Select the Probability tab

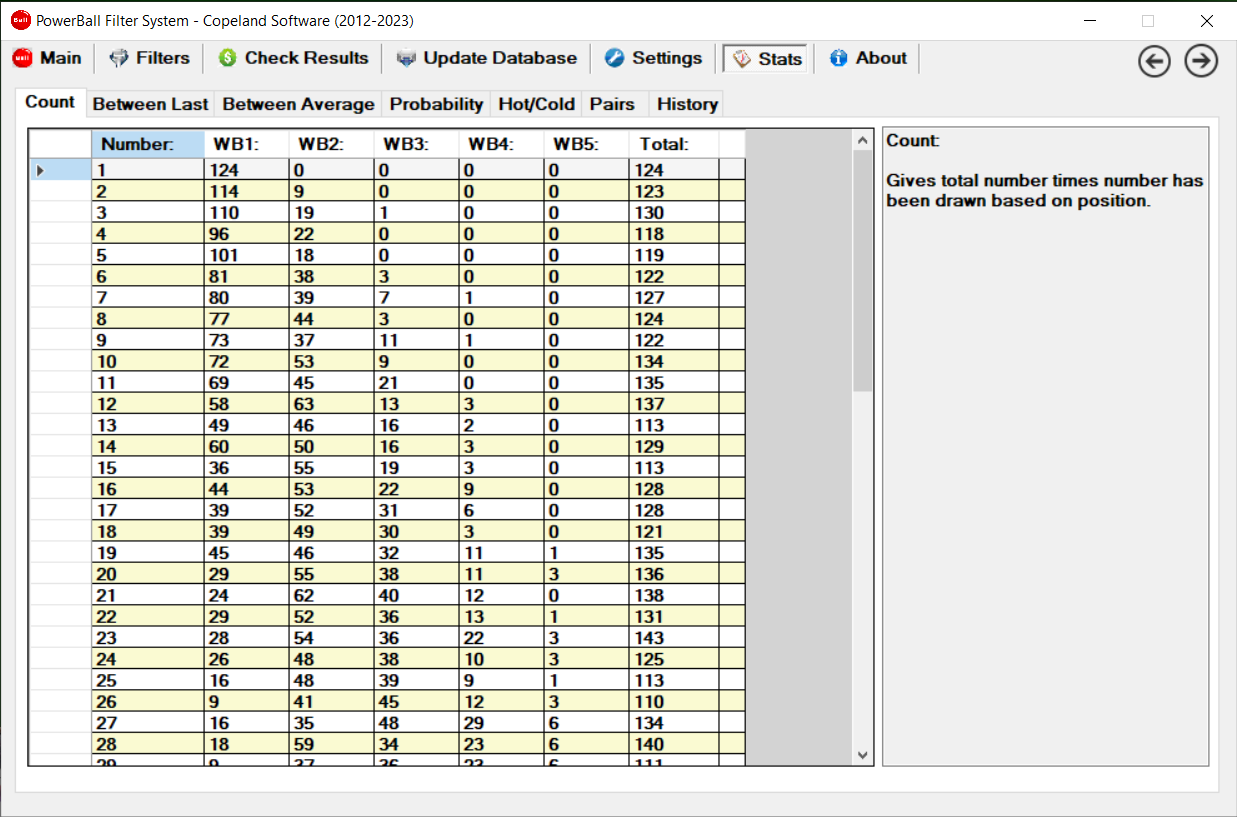(436, 104)
